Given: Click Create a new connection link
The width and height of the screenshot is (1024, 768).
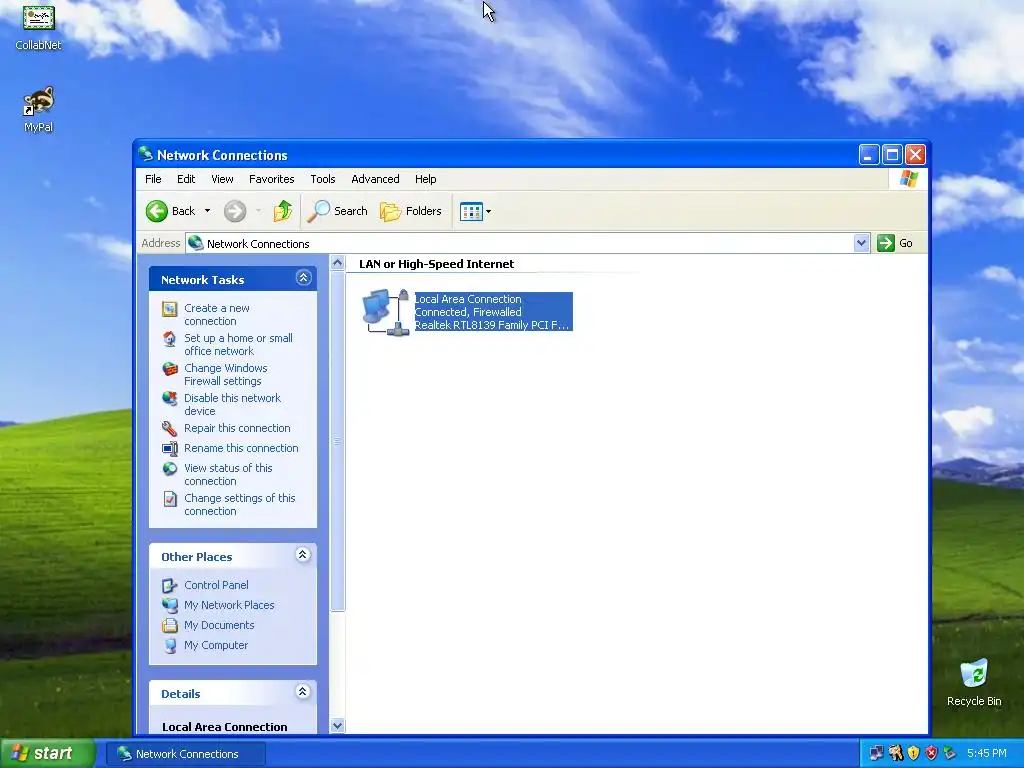Looking at the screenshot, I should pos(217,314).
